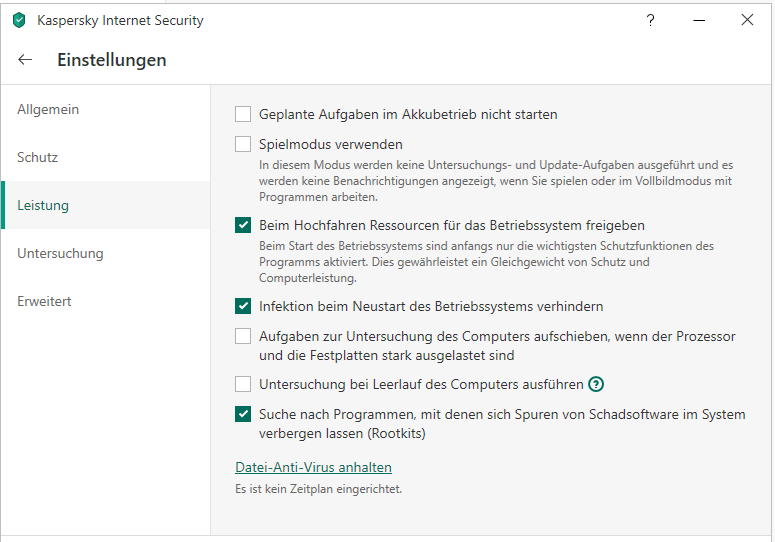This screenshot has width=775, height=542.
Task: Click the 'Einstellungen' page heading
Action: (x=111, y=60)
